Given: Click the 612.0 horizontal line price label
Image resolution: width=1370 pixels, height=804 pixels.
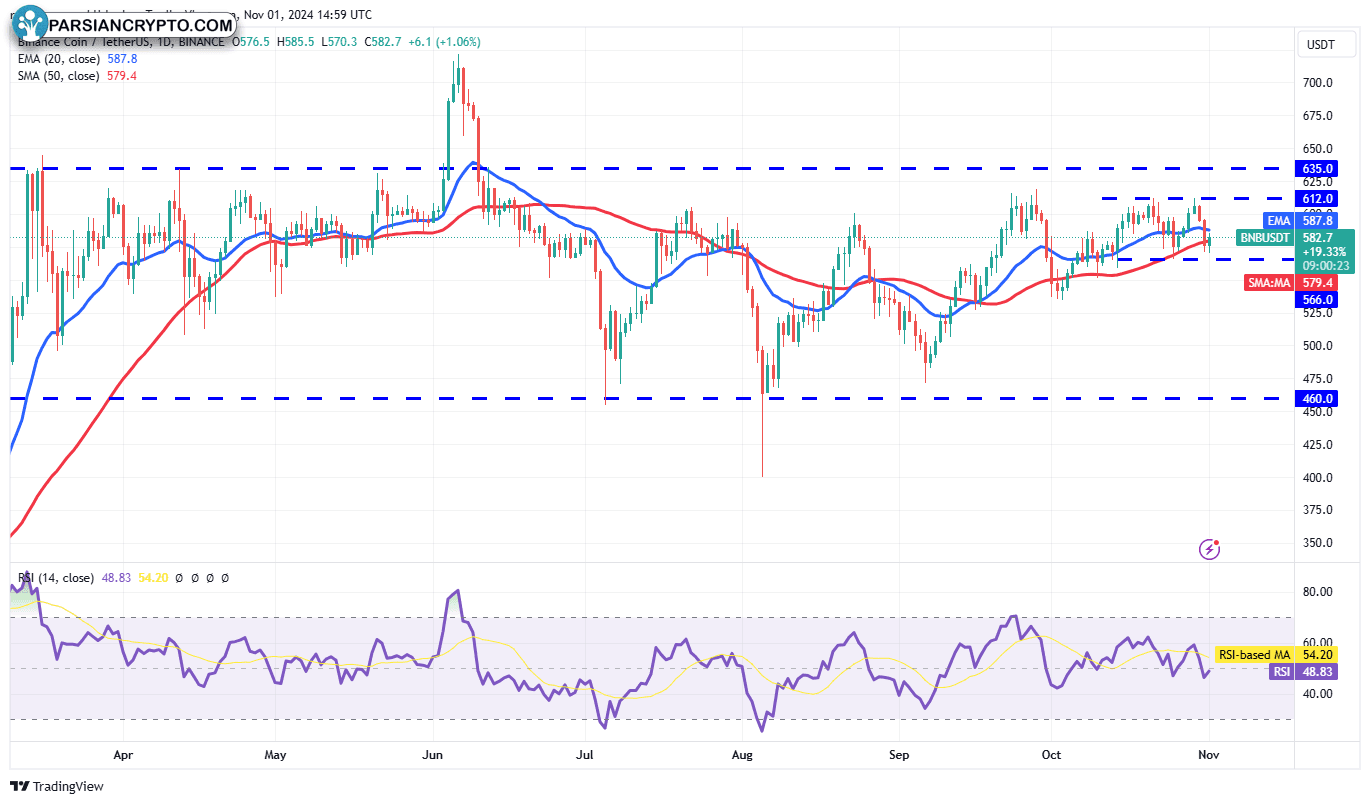Looking at the screenshot, I should click(1317, 198).
